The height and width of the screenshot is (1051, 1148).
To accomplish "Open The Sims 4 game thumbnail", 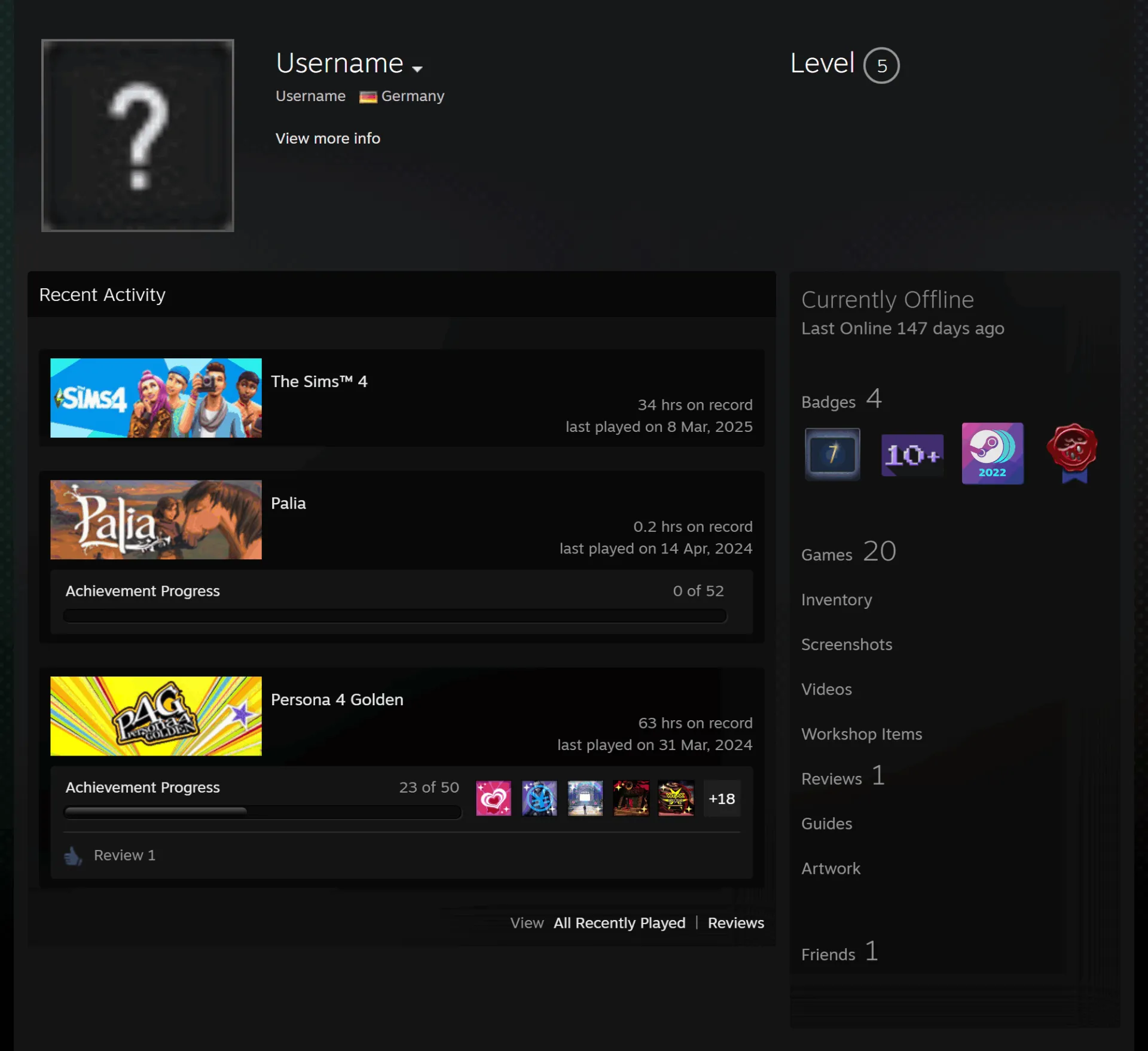I will pos(156,398).
